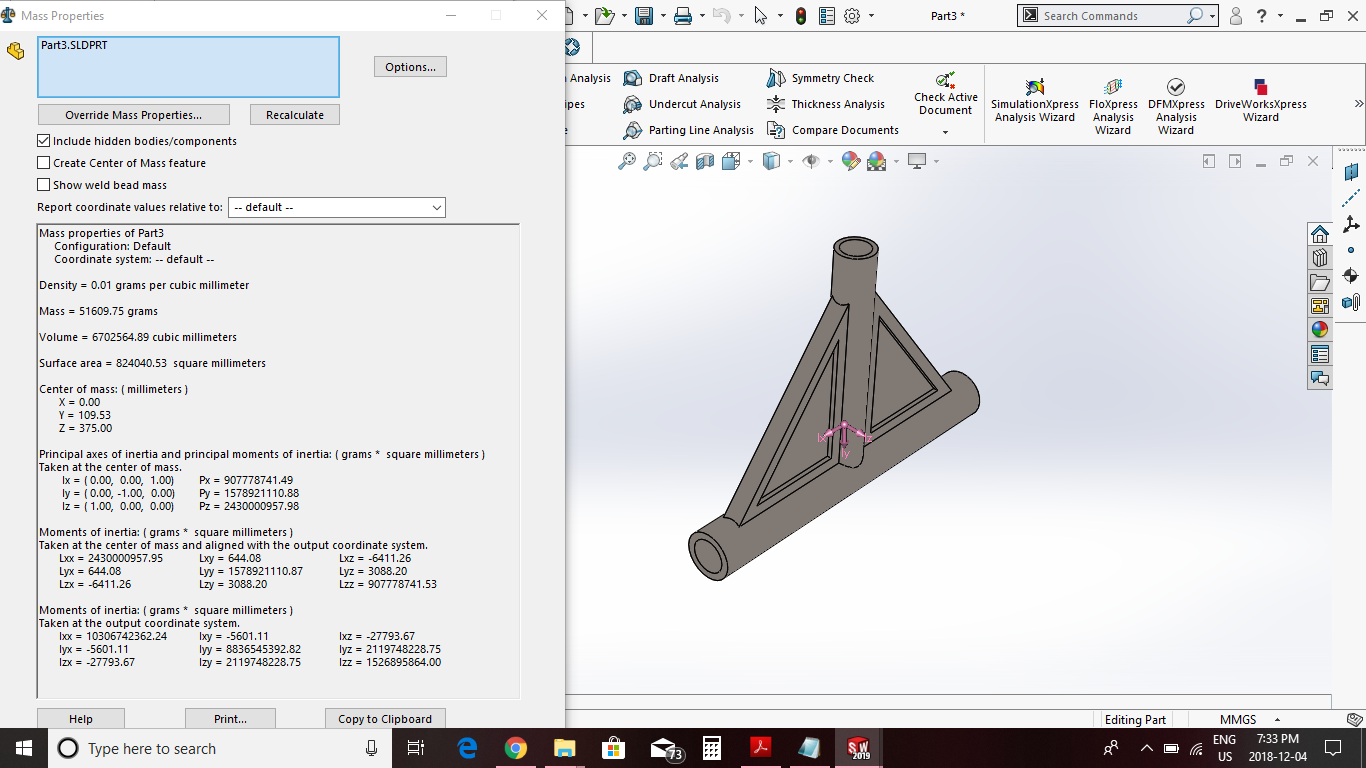Expand Check Active Document dropdown arrow
The width and height of the screenshot is (1366, 768).
click(945, 133)
